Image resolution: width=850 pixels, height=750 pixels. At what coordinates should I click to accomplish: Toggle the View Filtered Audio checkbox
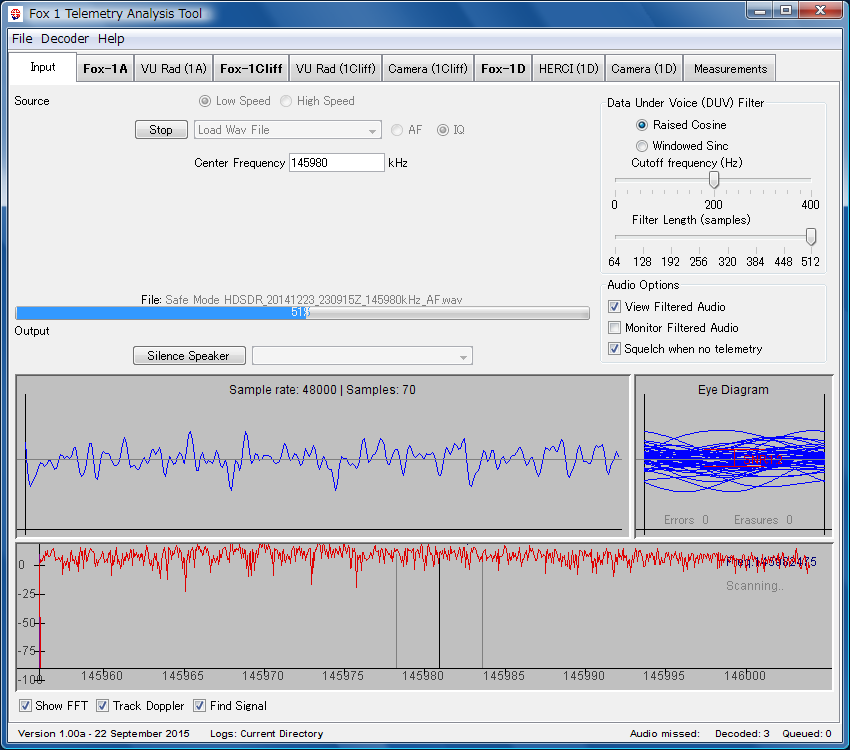point(614,307)
